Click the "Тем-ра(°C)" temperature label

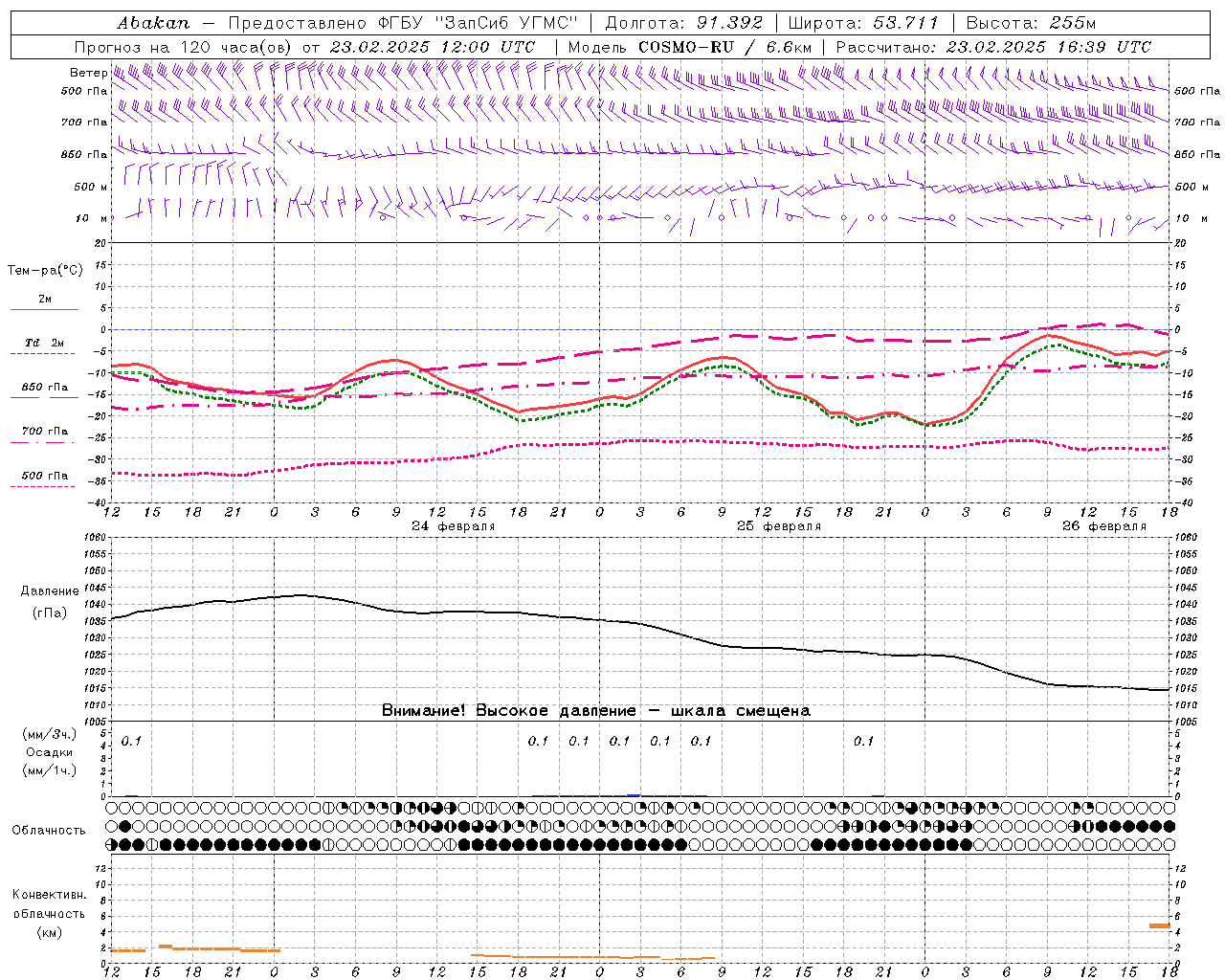coord(45,270)
